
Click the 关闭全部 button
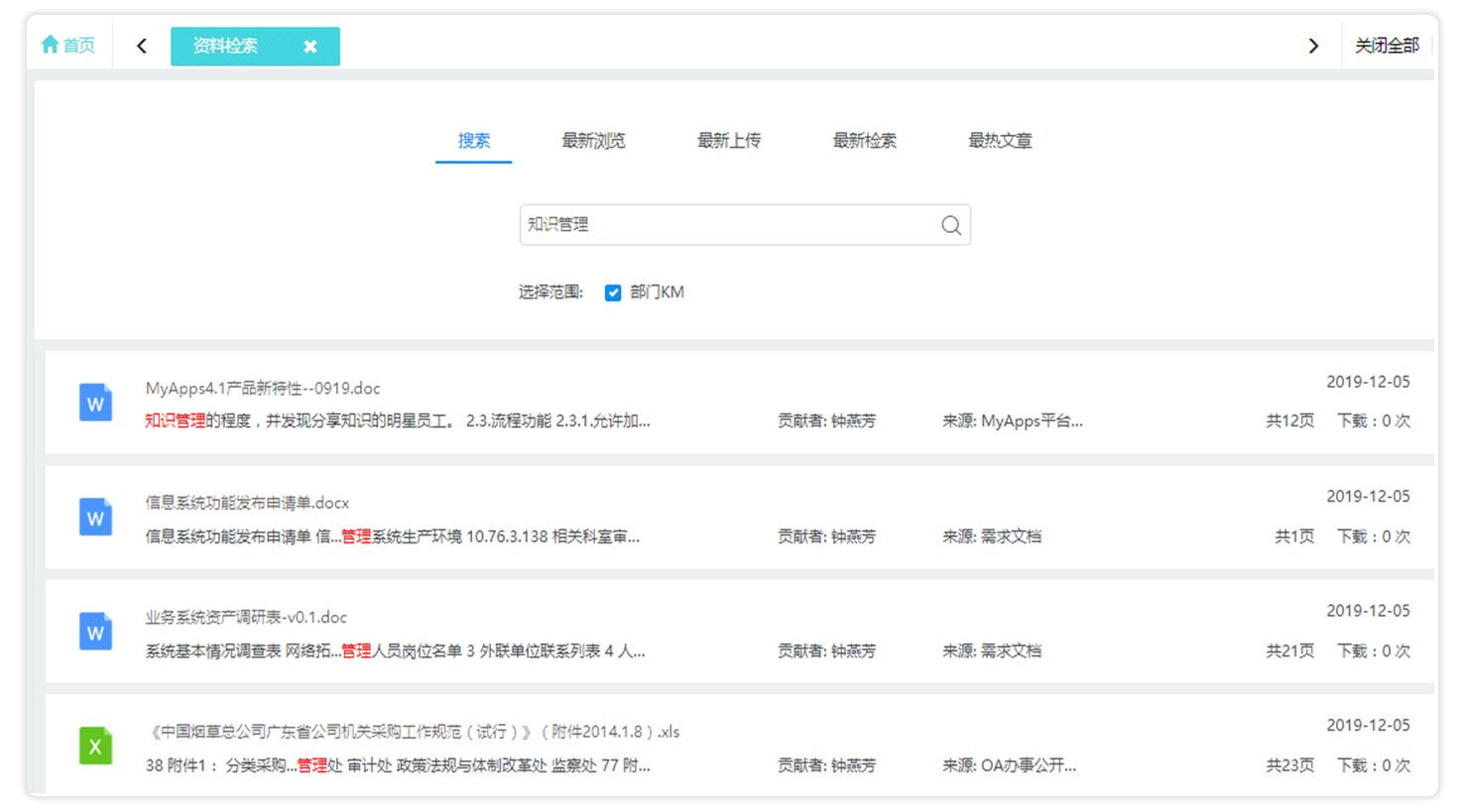pos(1387,46)
